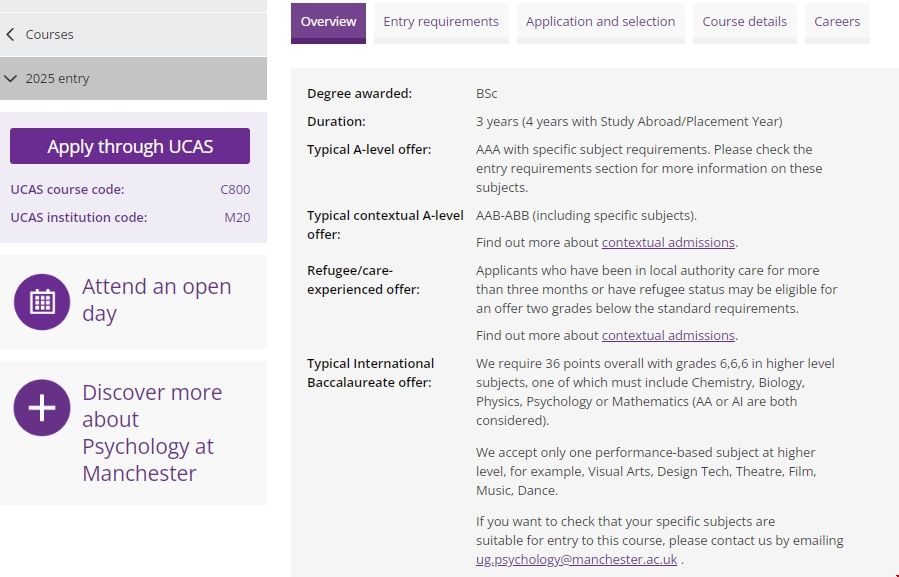Select the 2025 entry menu label
899x577 pixels.
[57, 79]
